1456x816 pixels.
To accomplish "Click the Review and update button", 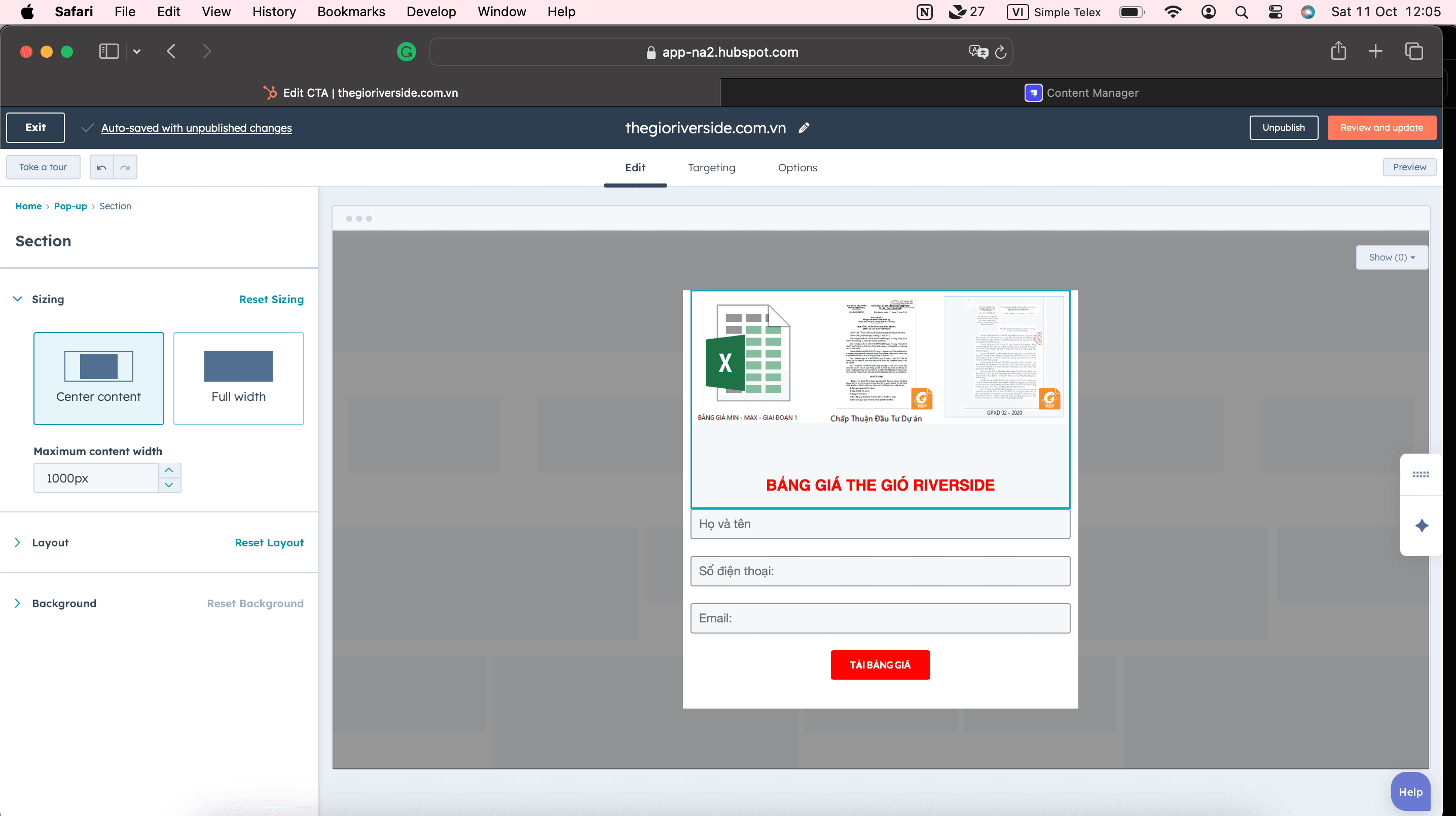I will point(1381,128).
